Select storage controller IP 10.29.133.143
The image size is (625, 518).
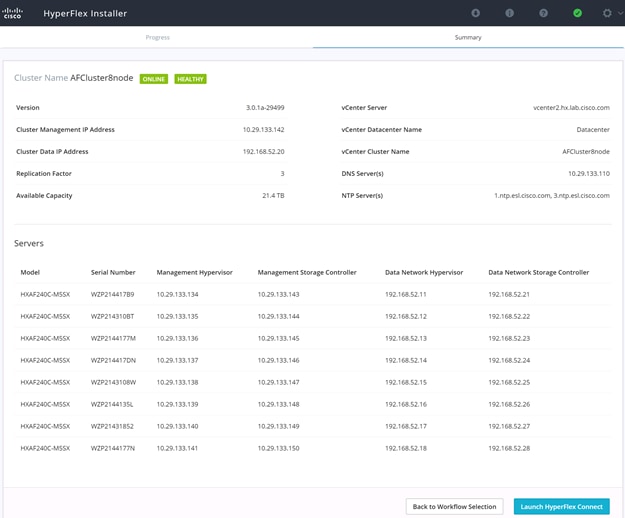point(279,294)
